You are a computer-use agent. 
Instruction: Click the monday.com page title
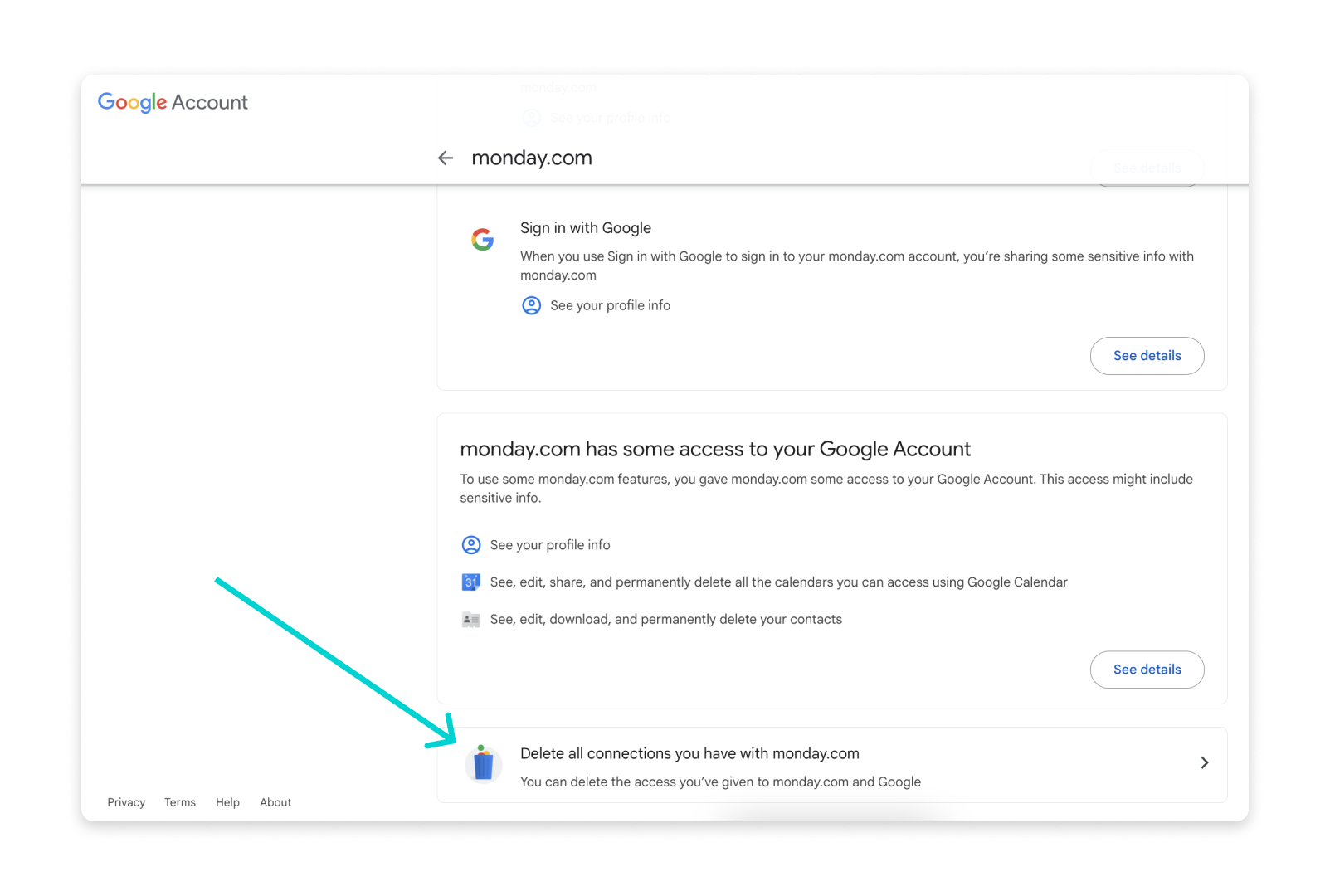point(532,158)
